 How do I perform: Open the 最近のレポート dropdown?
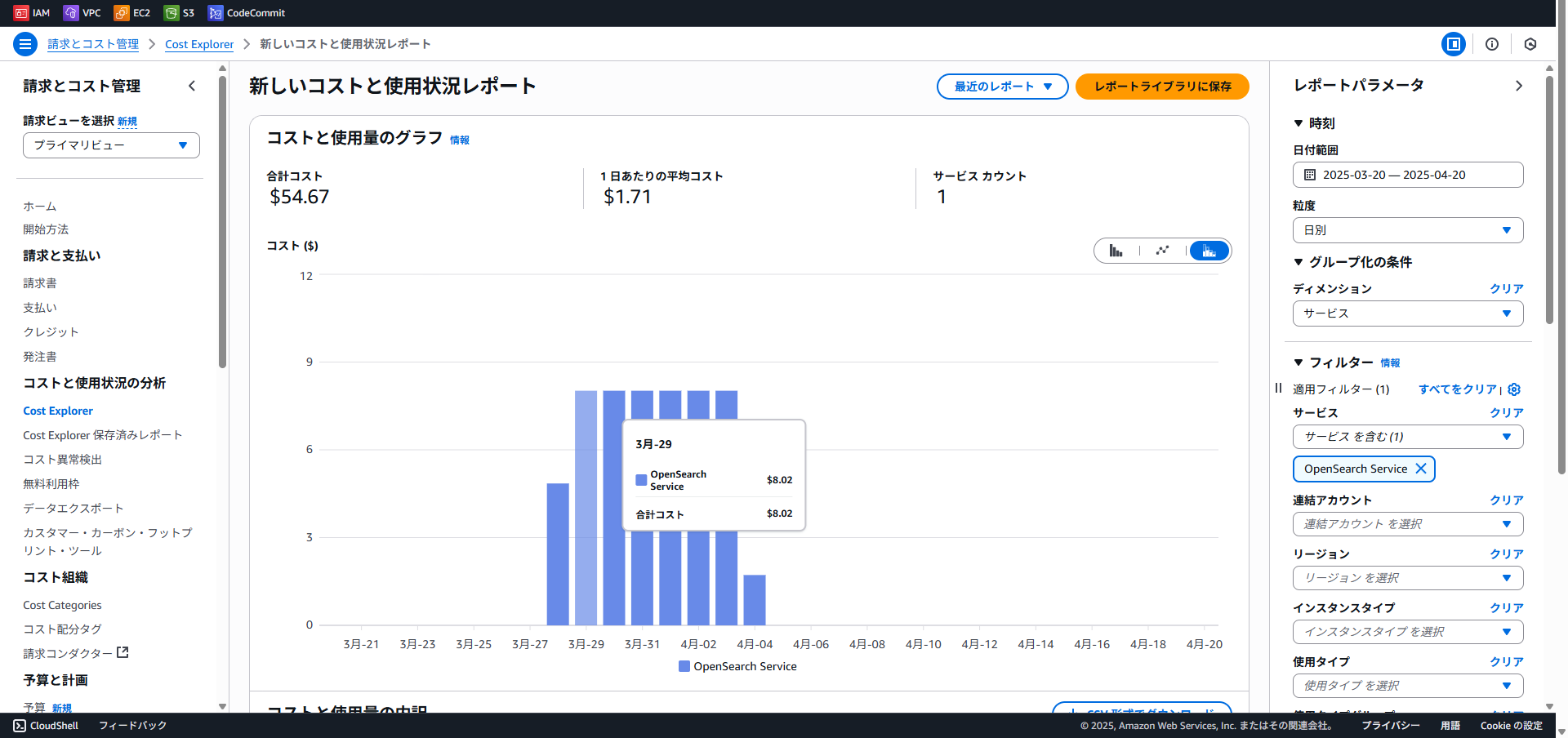tap(1002, 87)
